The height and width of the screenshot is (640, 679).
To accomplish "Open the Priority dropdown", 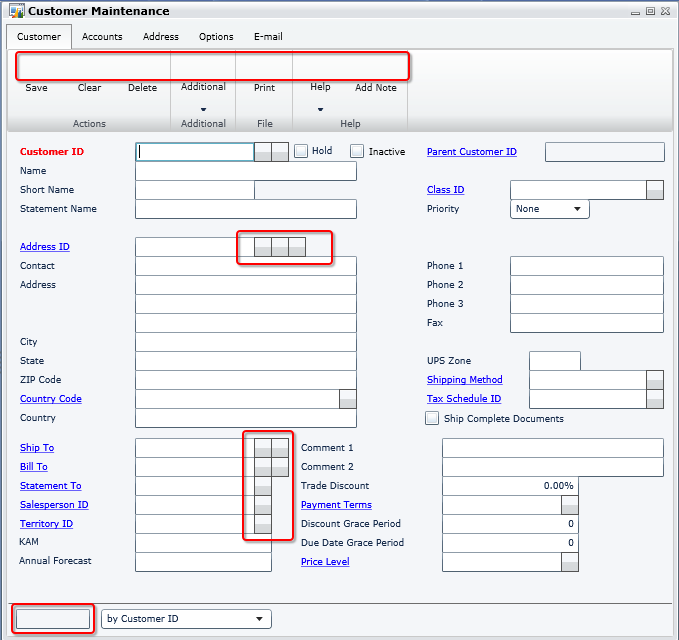I will point(549,209).
